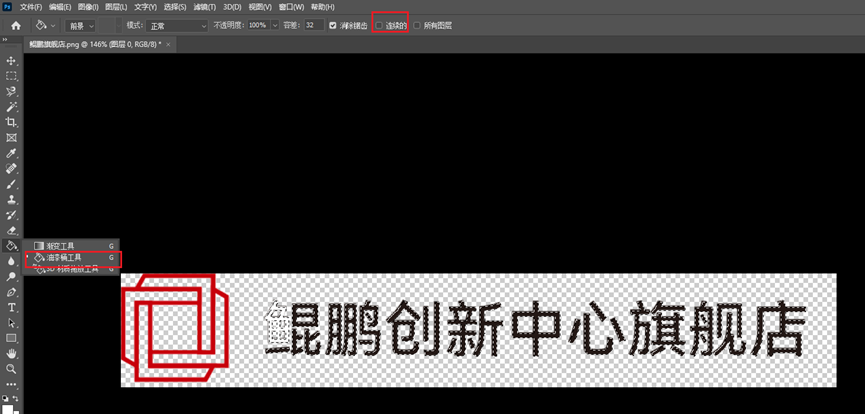Open the 模式 正常 blend mode dropdown
The height and width of the screenshot is (414, 865).
[x=175, y=25]
